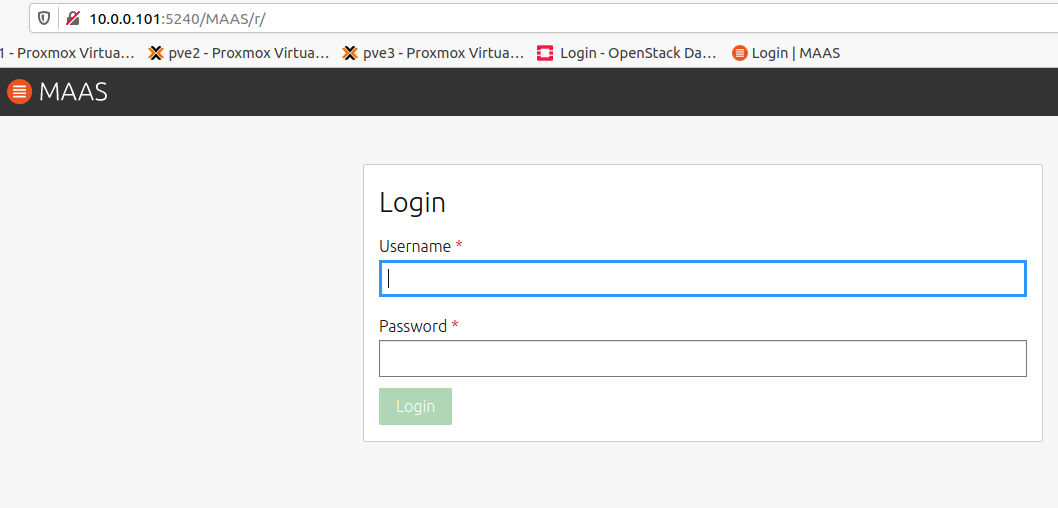
Task: Focus the browser address bar URL
Action: pos(178,19)
